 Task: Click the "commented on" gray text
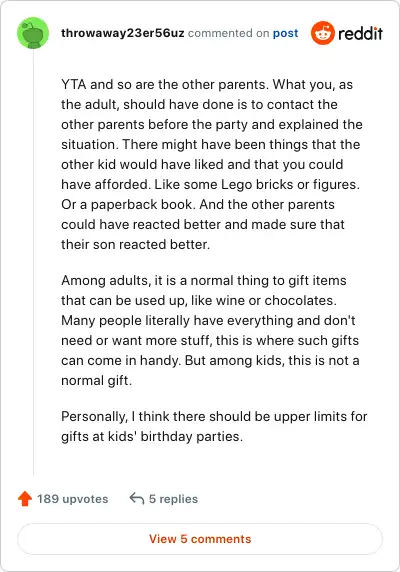click(x=229, y=33)
